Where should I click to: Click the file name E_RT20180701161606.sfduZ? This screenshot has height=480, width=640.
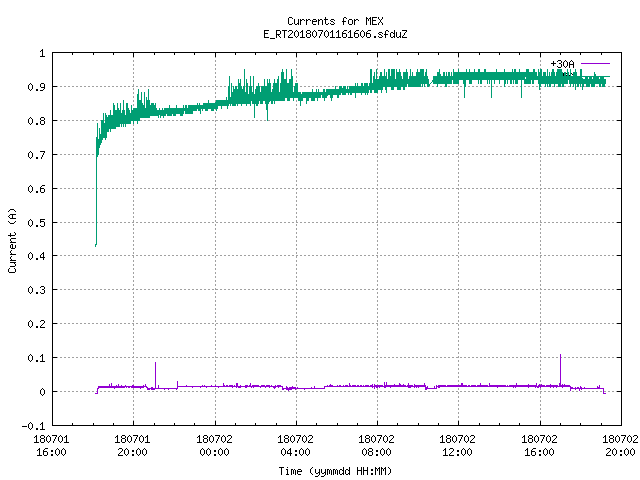point(335,34)
